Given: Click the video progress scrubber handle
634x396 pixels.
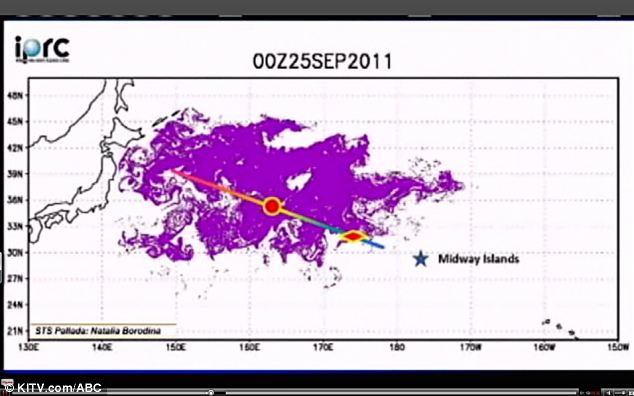Looking at the screenshot, I should pos(211,392).
